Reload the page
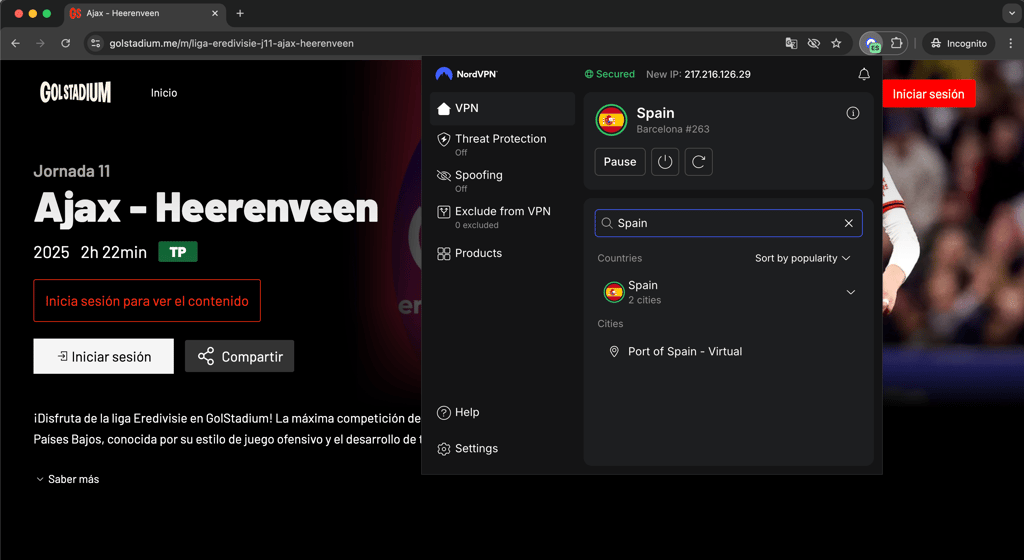This screenshot has height=560, width=1024. (65, 43)
